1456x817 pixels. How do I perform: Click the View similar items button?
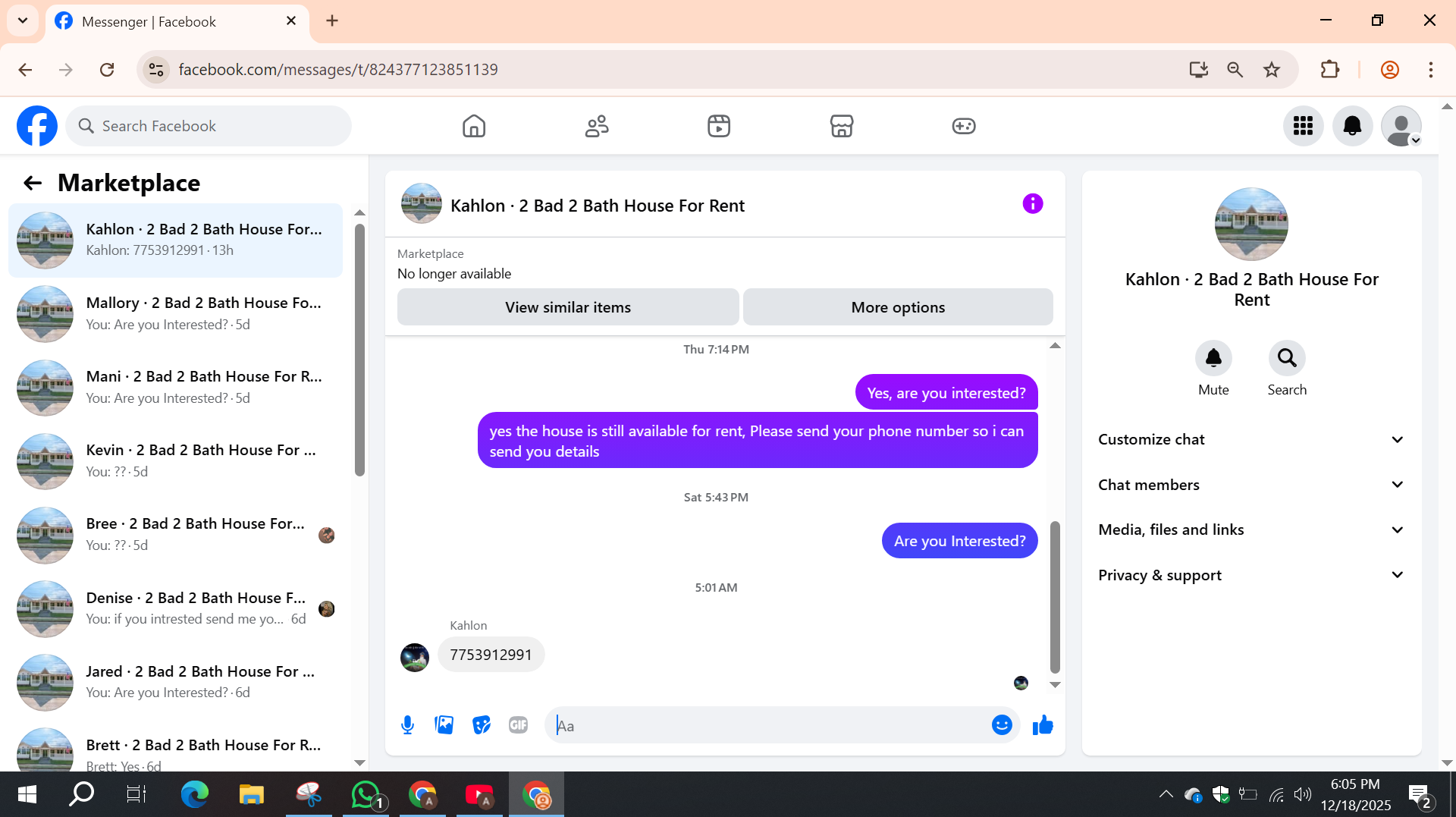point(568,307)
